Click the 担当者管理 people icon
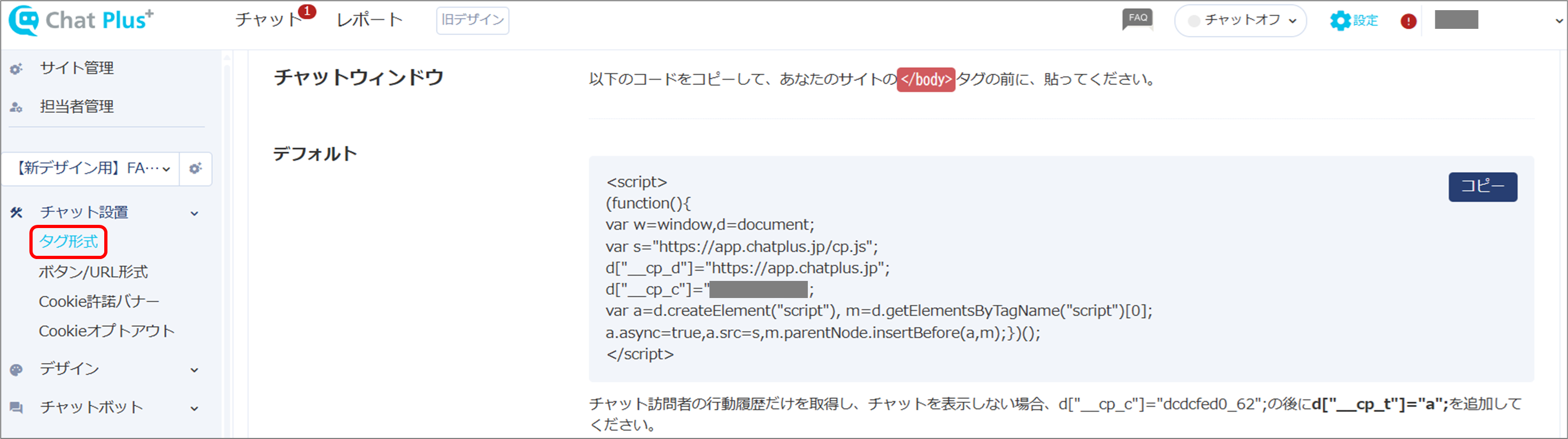 (17, 107)
